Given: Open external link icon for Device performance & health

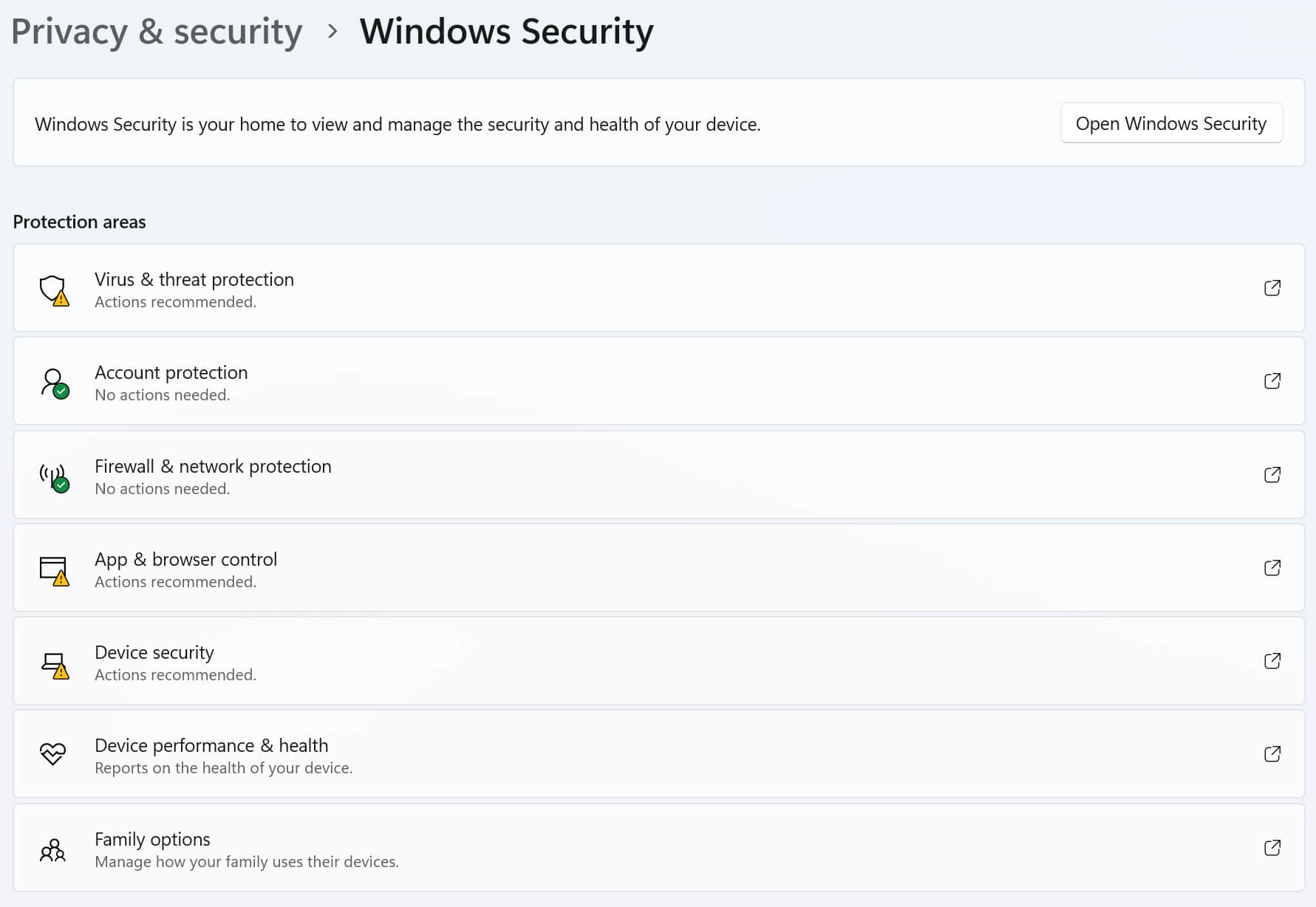Looking at the screenshot, I should [1272, 754].
